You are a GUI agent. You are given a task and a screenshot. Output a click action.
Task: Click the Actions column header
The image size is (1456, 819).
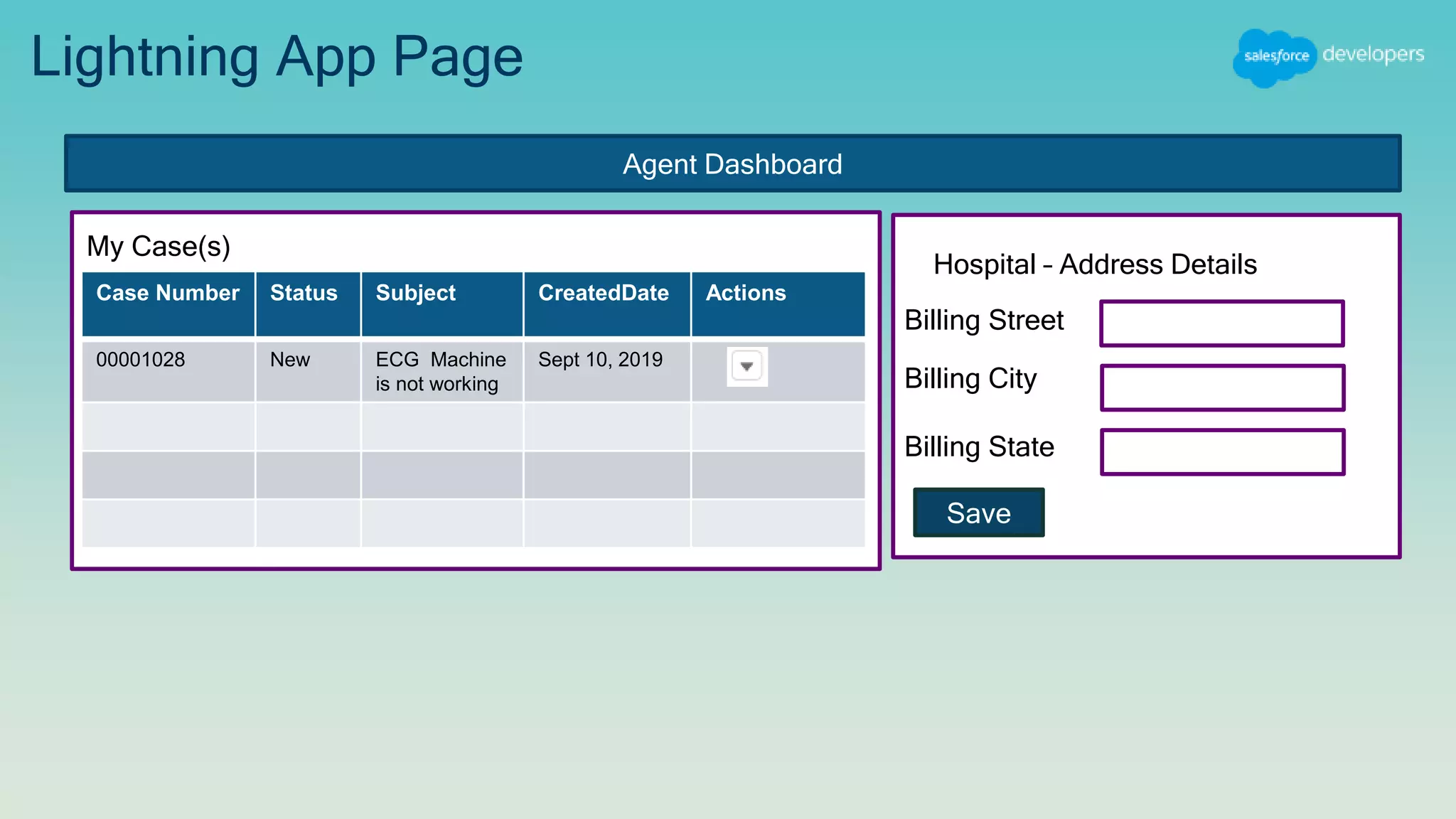click(x=778, y=304)
